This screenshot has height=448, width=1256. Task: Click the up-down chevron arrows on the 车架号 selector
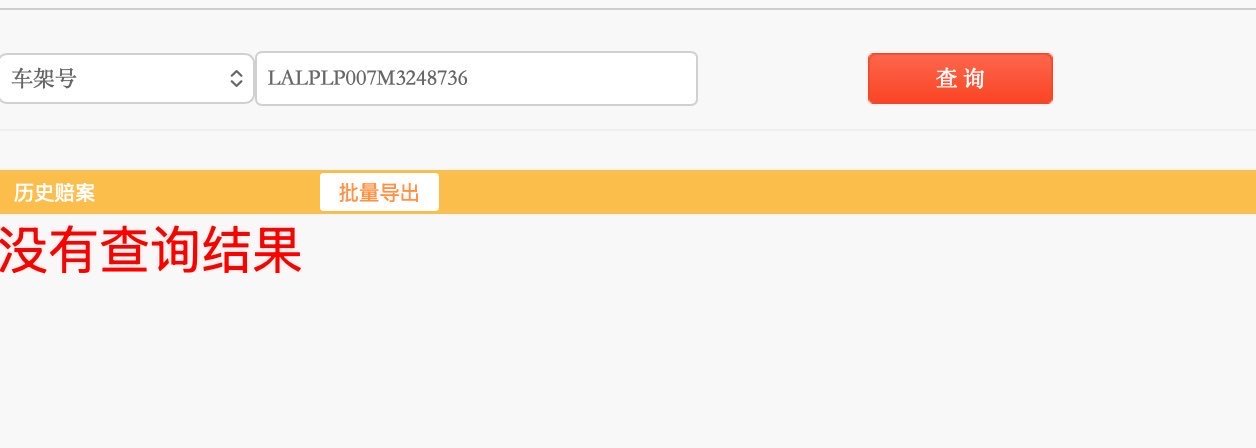point(236,78)
